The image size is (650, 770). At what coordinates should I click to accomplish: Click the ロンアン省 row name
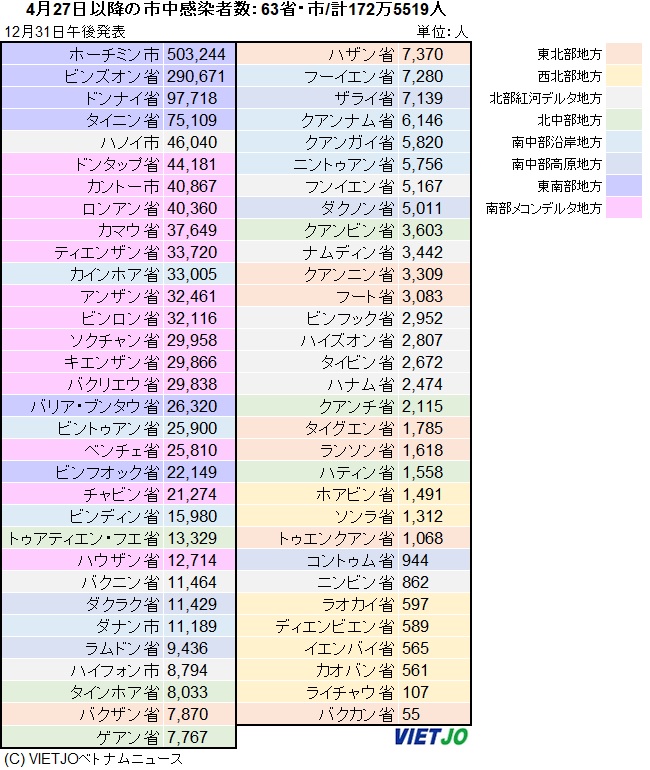[x=121, y=209]
